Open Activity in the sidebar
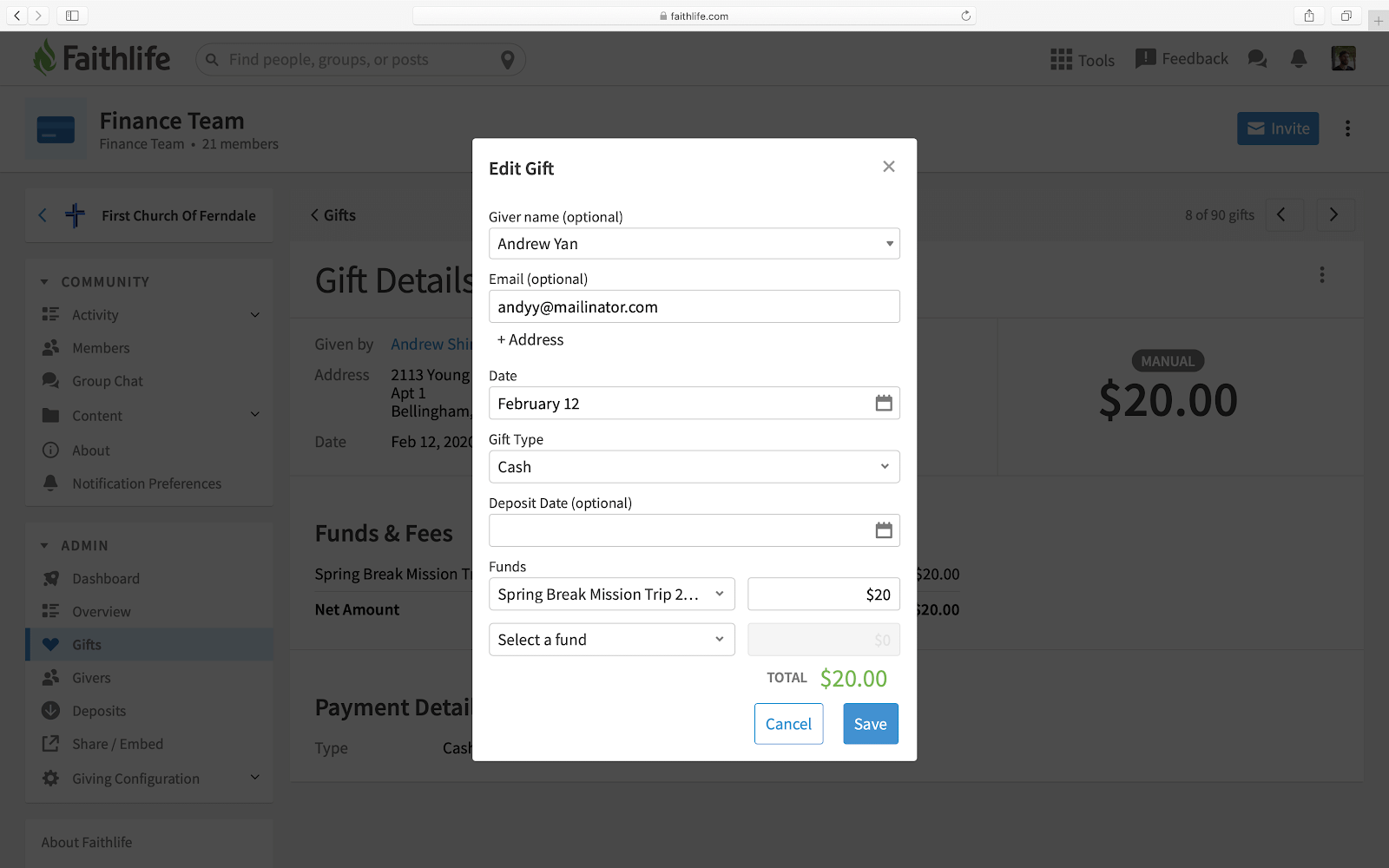This screenshot has height=868, width=1389. (95, 315)
